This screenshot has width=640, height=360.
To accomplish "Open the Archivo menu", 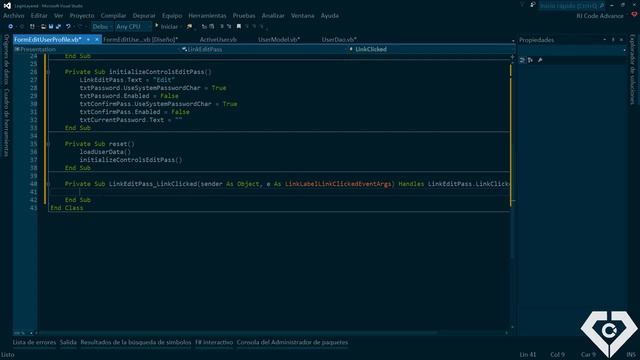I will pos(14,16).
